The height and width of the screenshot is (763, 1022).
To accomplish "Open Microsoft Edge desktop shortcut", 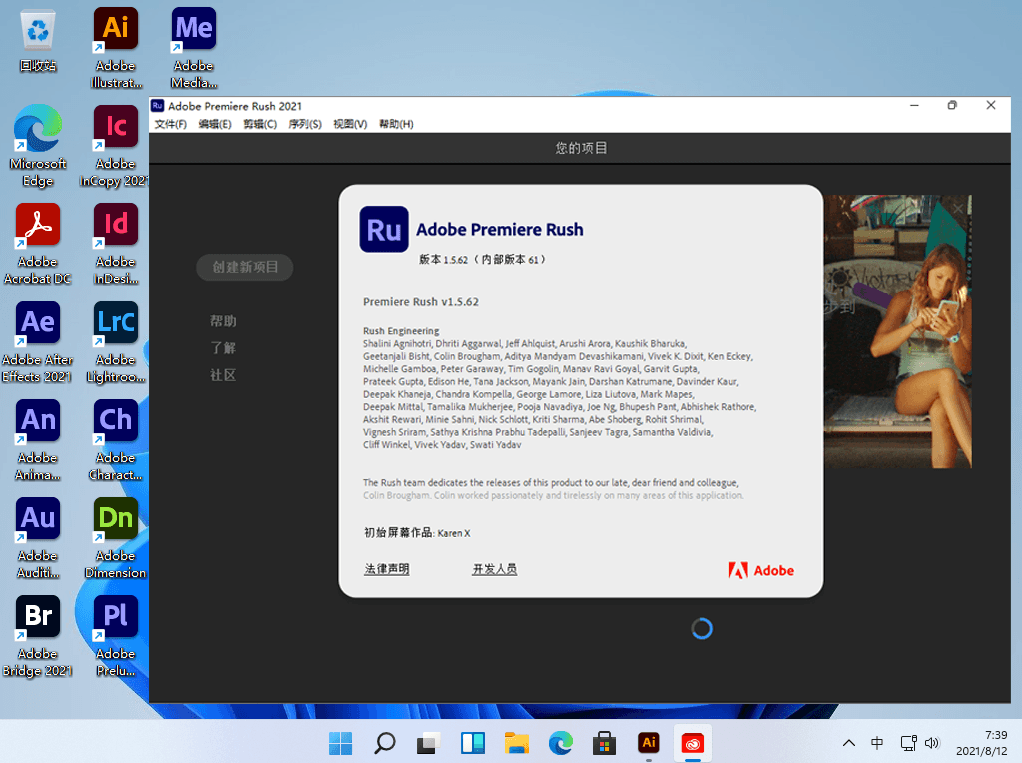I will tap(38, 146).
